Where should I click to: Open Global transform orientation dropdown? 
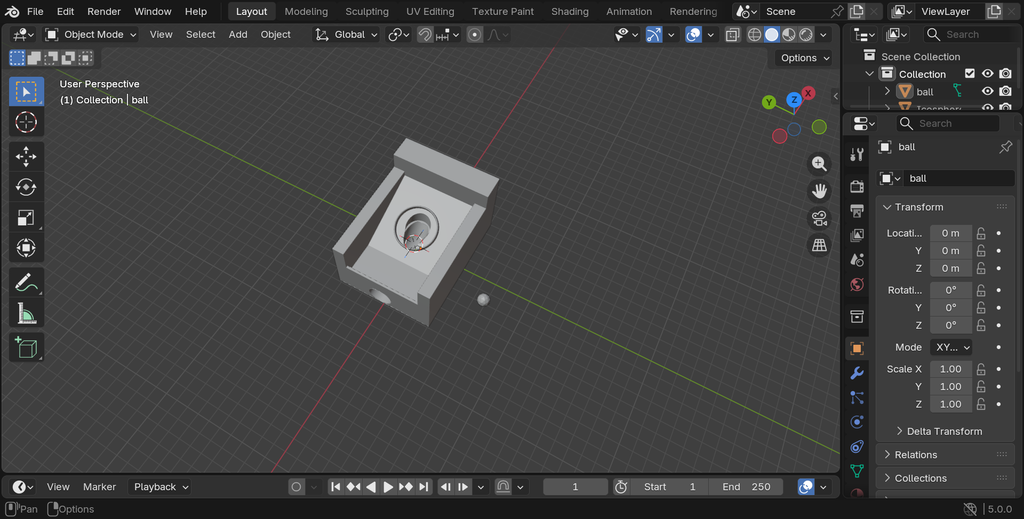[346, 35]
